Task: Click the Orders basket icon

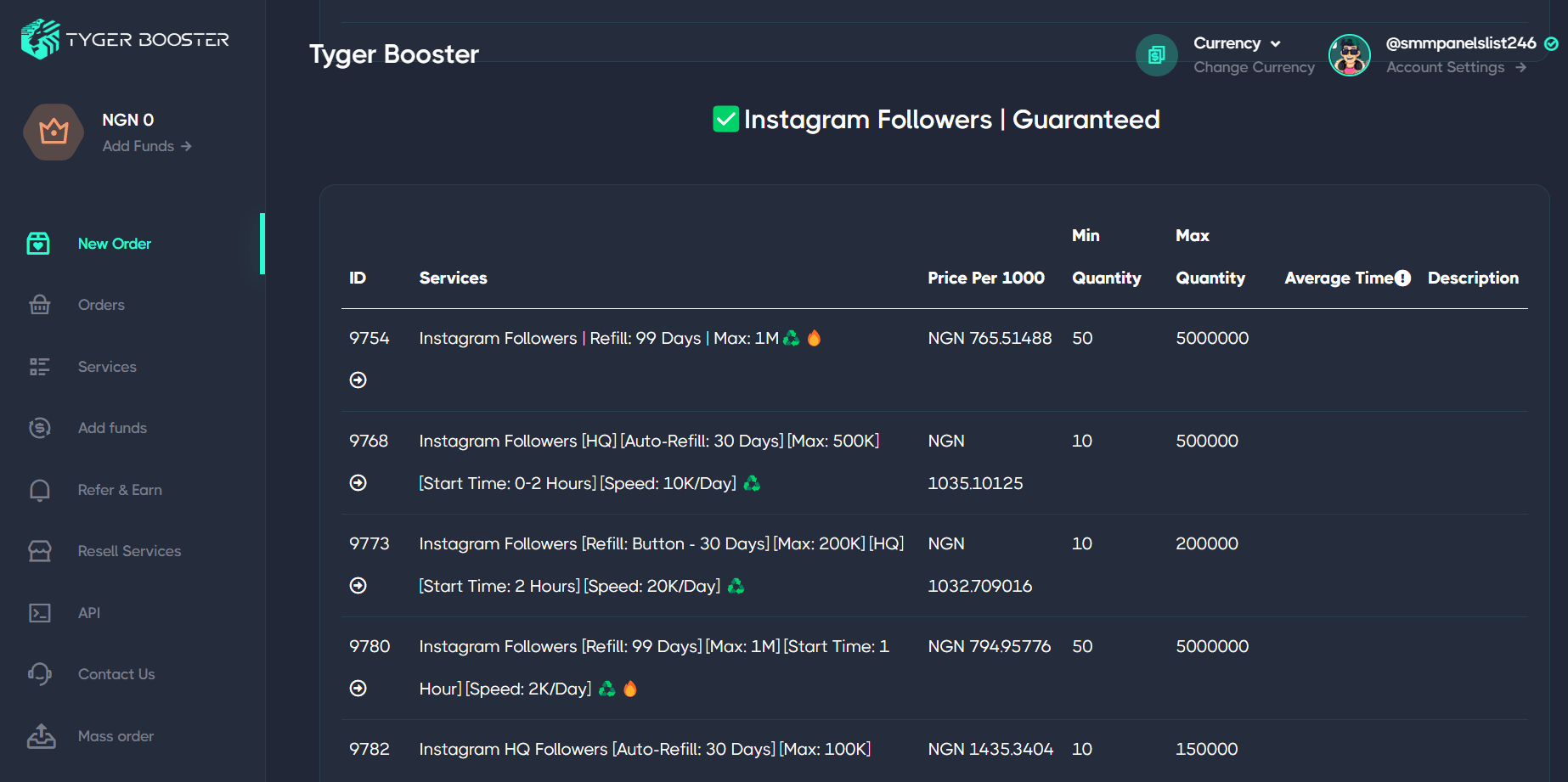Action: (40, 305)
